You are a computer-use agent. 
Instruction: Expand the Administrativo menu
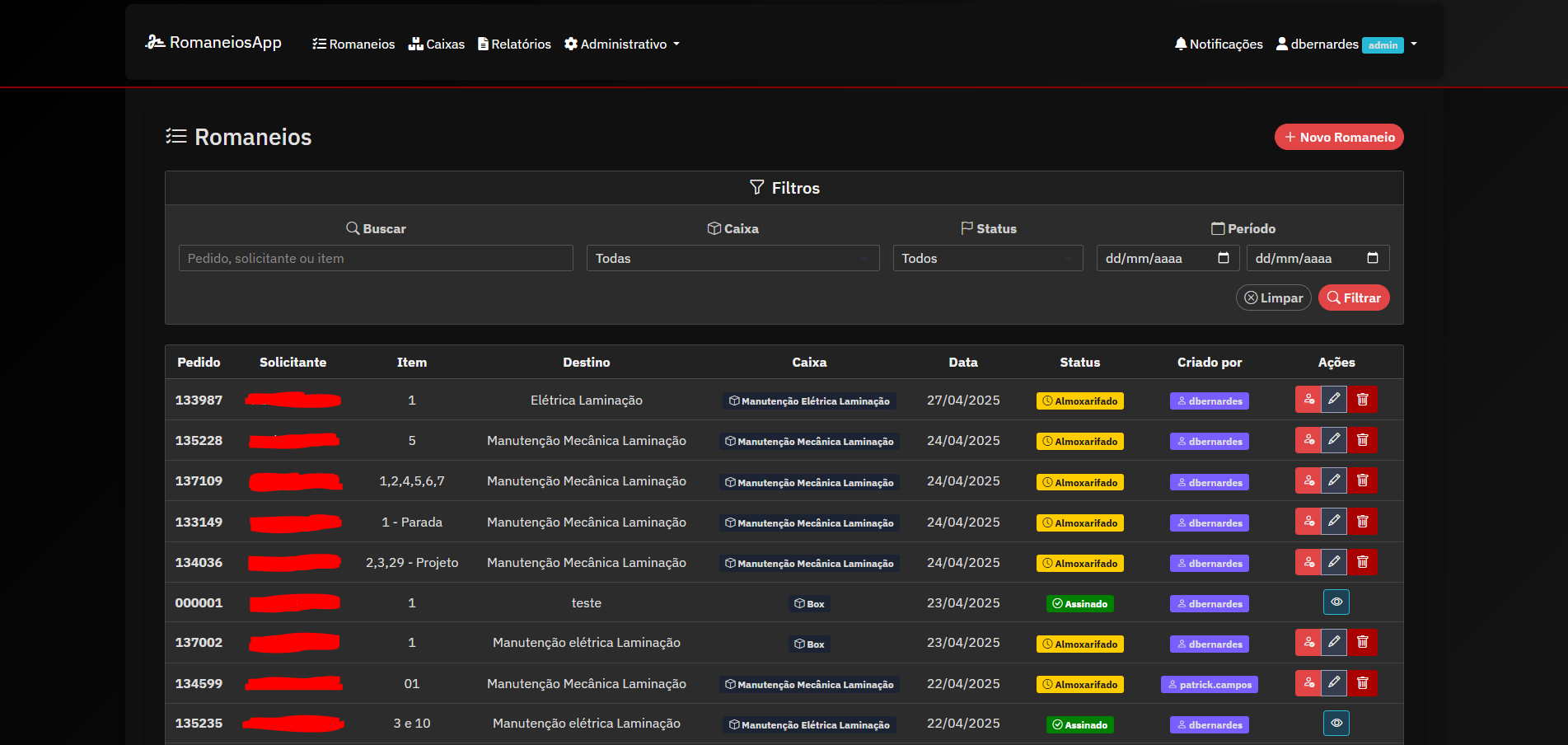tap(622, 45)
